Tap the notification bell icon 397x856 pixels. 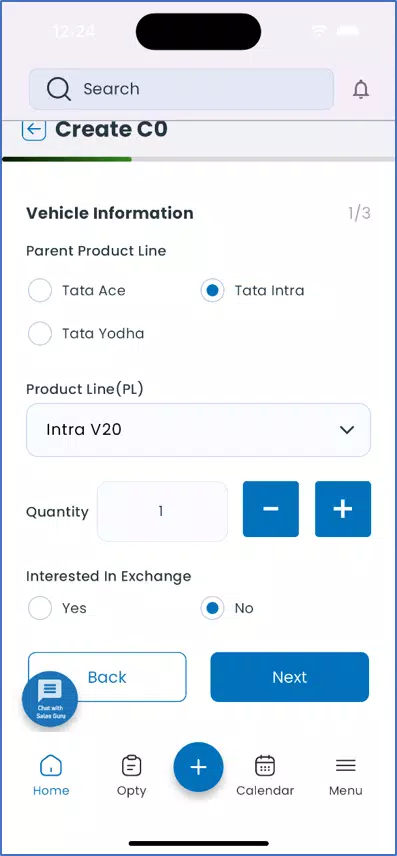(x=360, y=89)
